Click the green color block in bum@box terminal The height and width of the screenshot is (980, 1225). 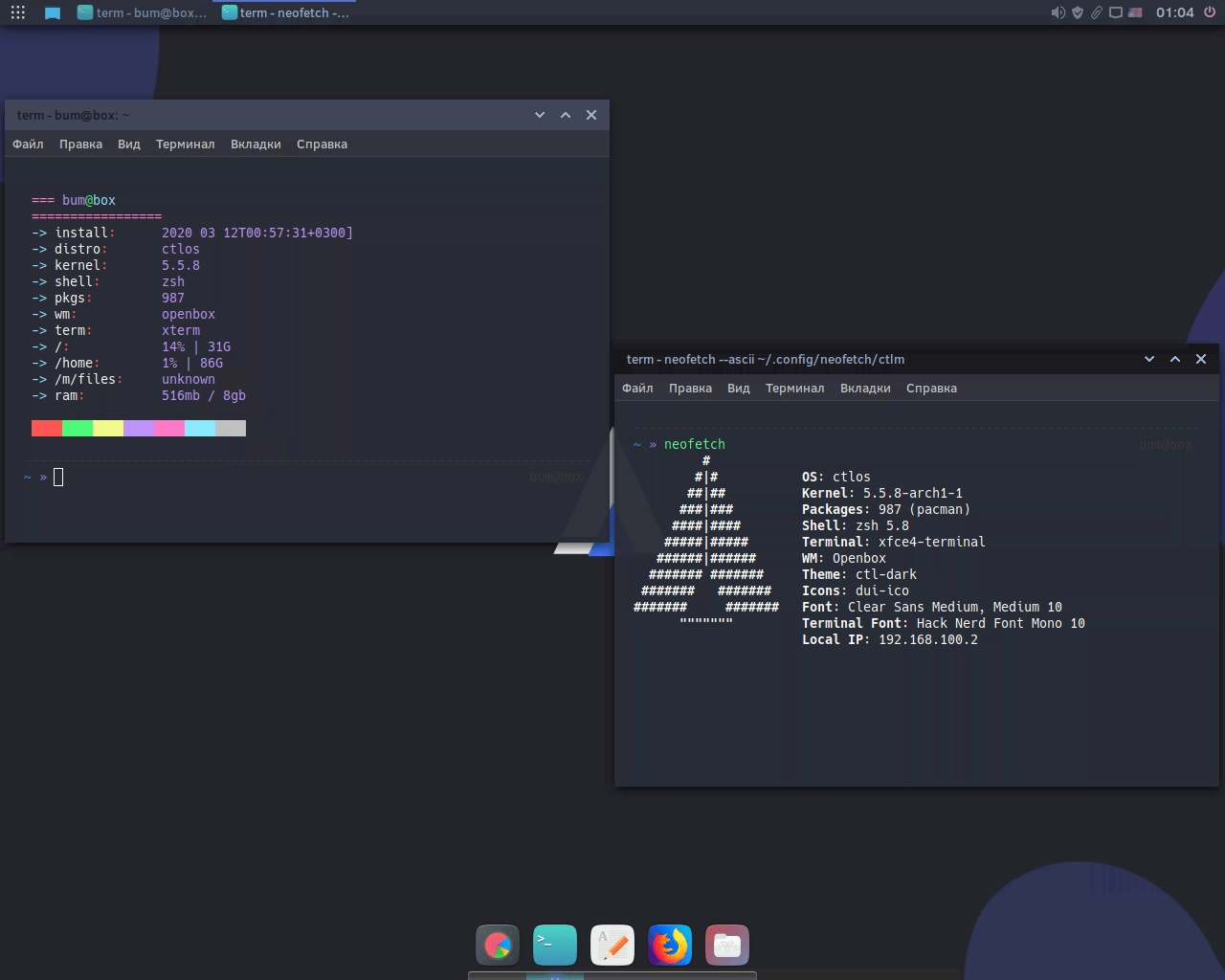78,428
